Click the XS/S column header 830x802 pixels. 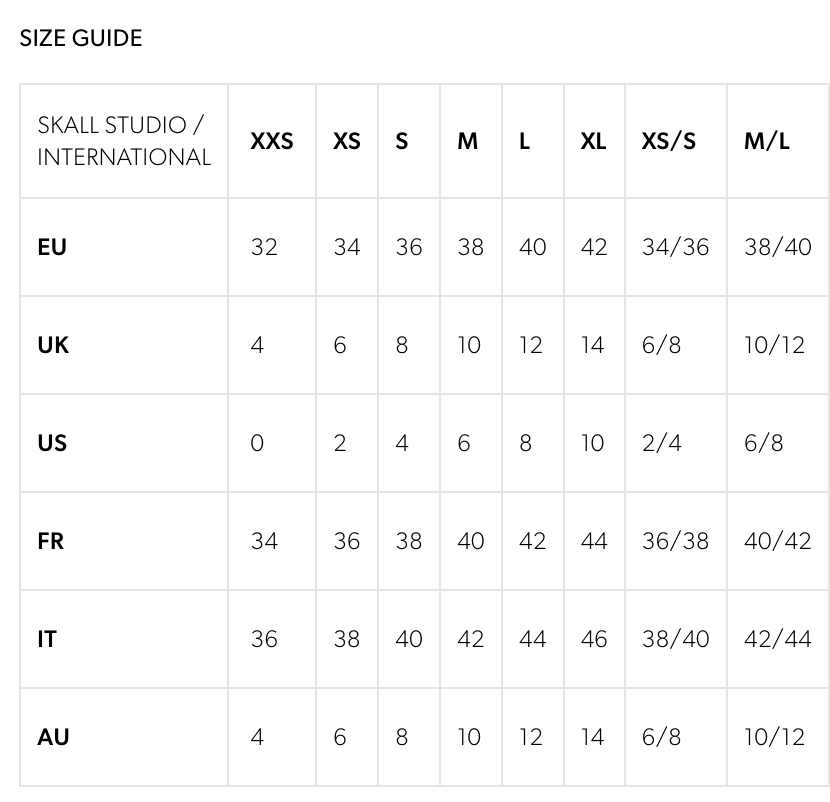point(669,141)
